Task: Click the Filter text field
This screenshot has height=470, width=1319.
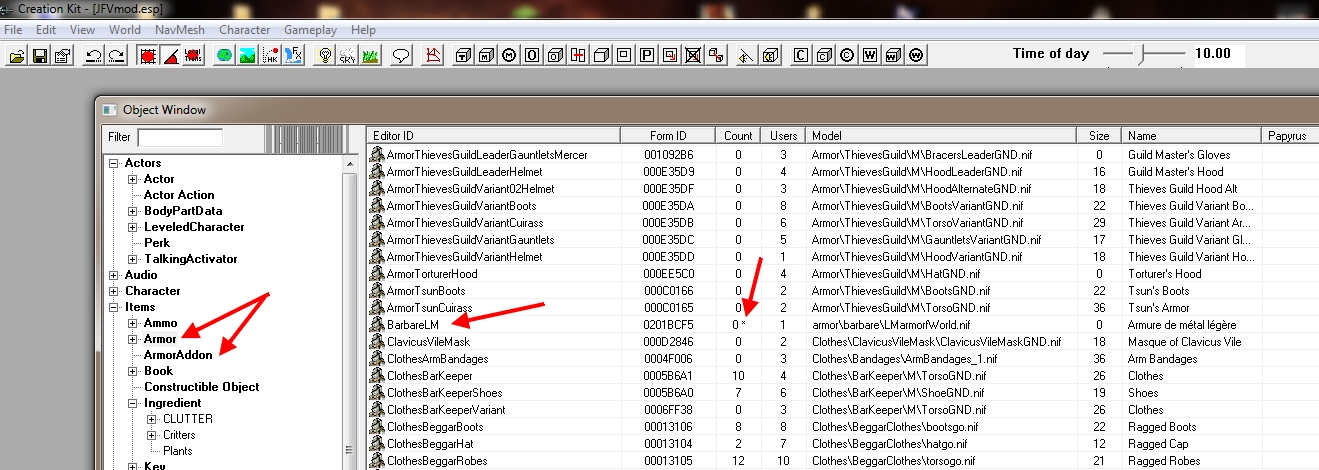Action: [180, 137]
